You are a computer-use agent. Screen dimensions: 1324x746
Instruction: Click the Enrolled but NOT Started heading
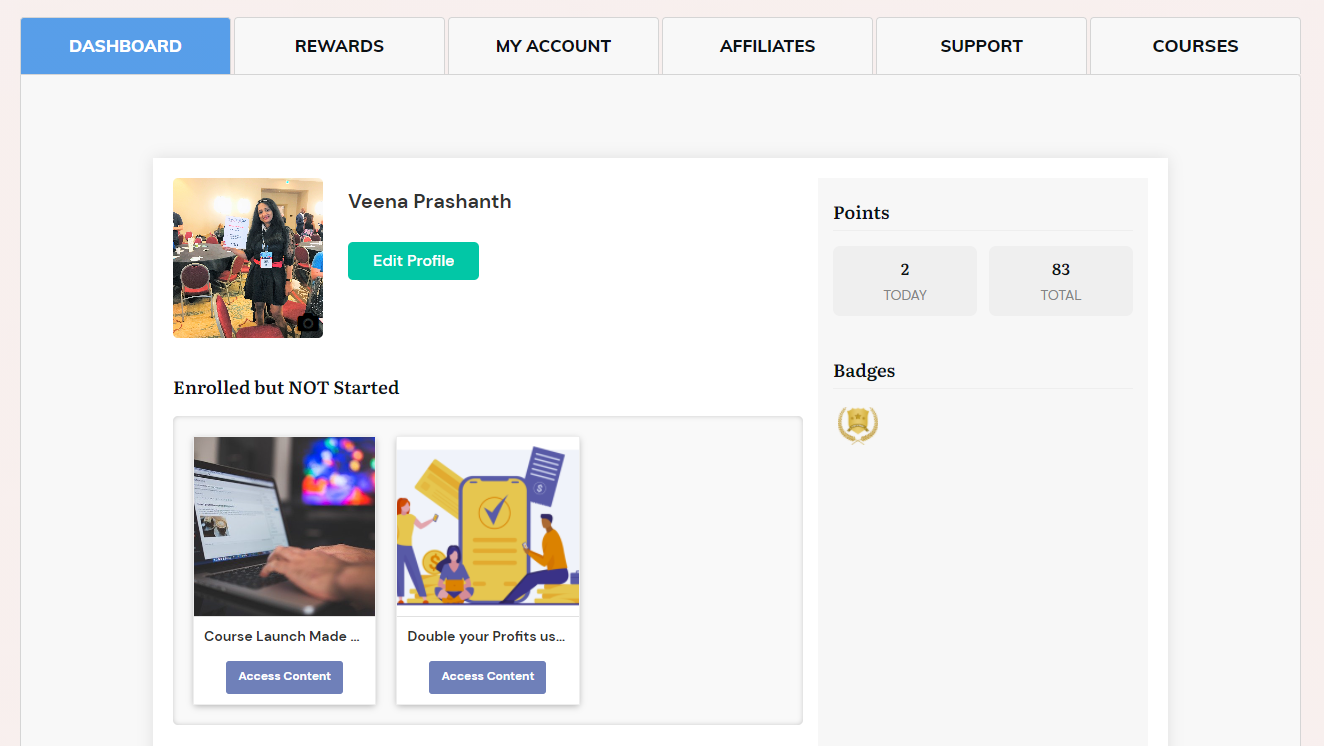tap(286, 387)
